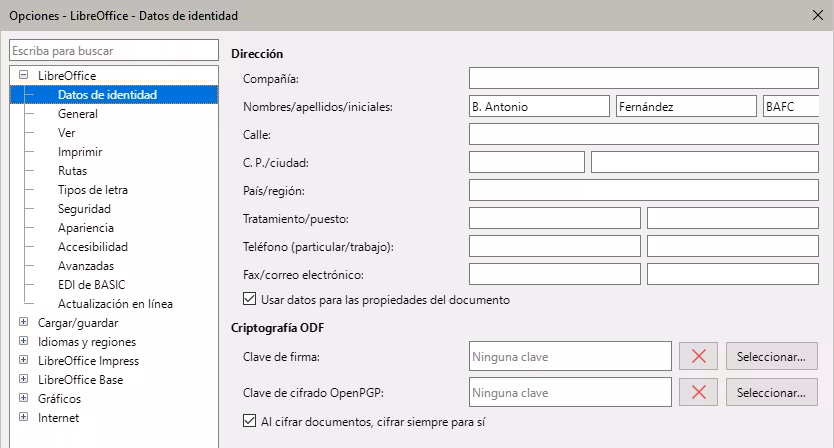Close the Opciones dialog window
Screen dimensions: 834x448
click(x=818, y=15)
